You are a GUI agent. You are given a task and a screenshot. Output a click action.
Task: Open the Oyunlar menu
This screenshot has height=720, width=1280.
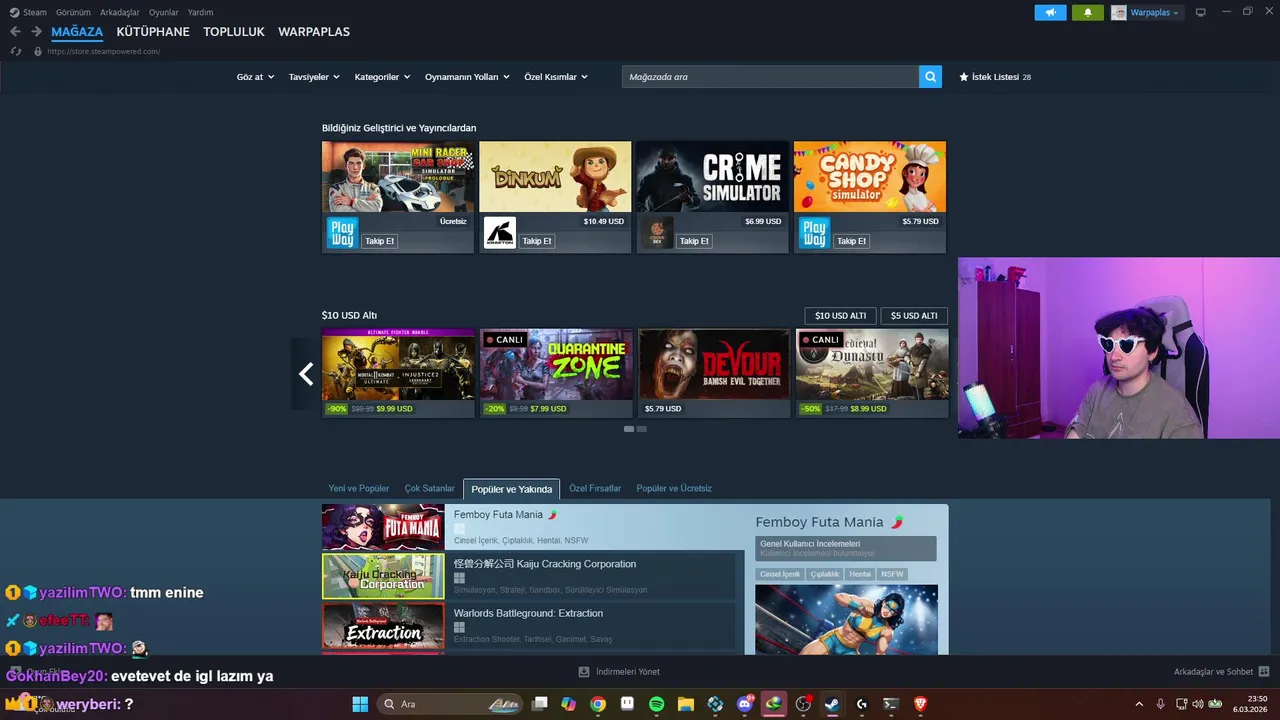click(164, 13)
